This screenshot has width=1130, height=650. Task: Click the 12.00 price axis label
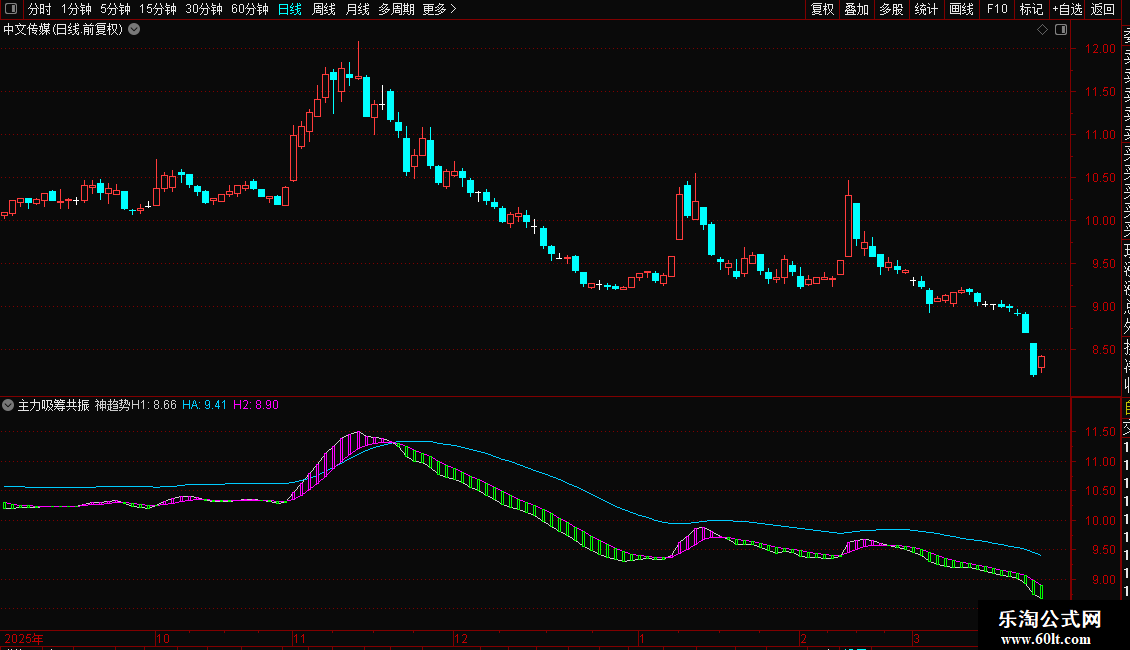pyautogui.click(x=1100, y=49)
